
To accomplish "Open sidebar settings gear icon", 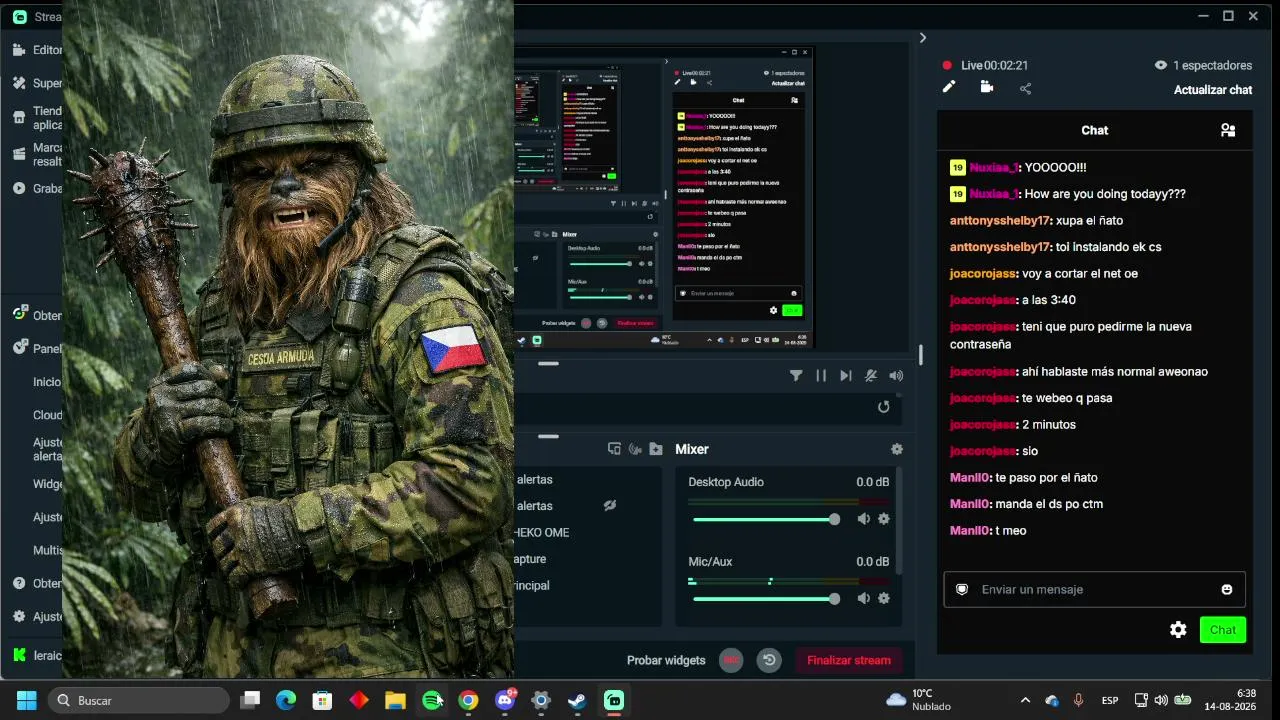I will 19,616.
